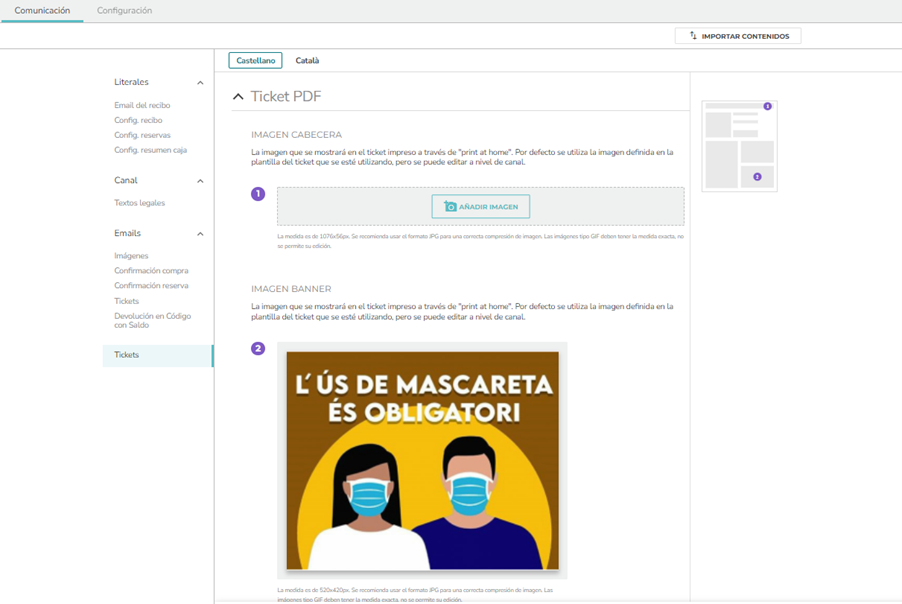The height and width of the screenshot is (604, 902).
Task: Open Config. resumen caja
Action: tap(150, 150)
